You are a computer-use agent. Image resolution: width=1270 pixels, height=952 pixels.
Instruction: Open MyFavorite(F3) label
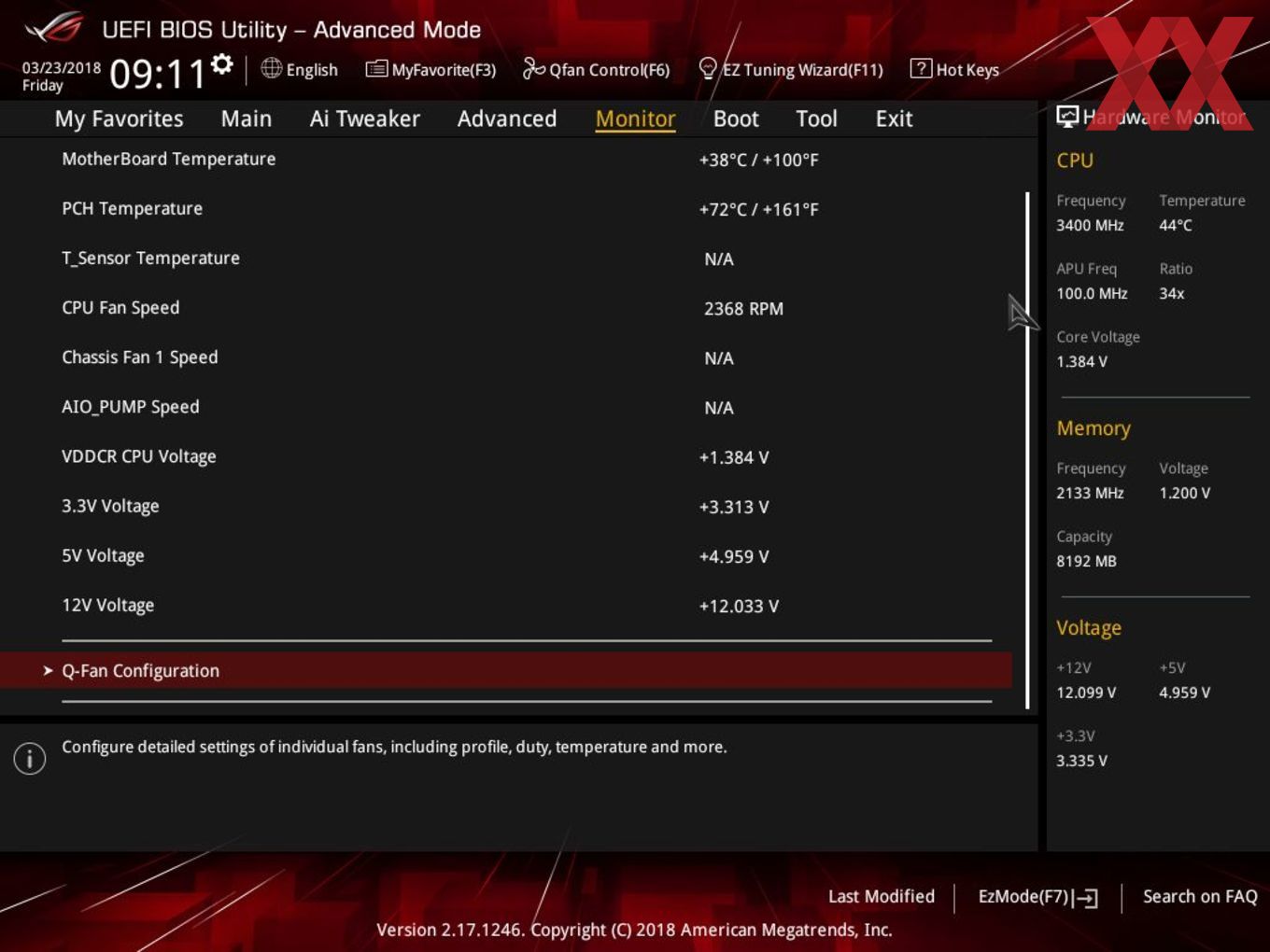444,70
